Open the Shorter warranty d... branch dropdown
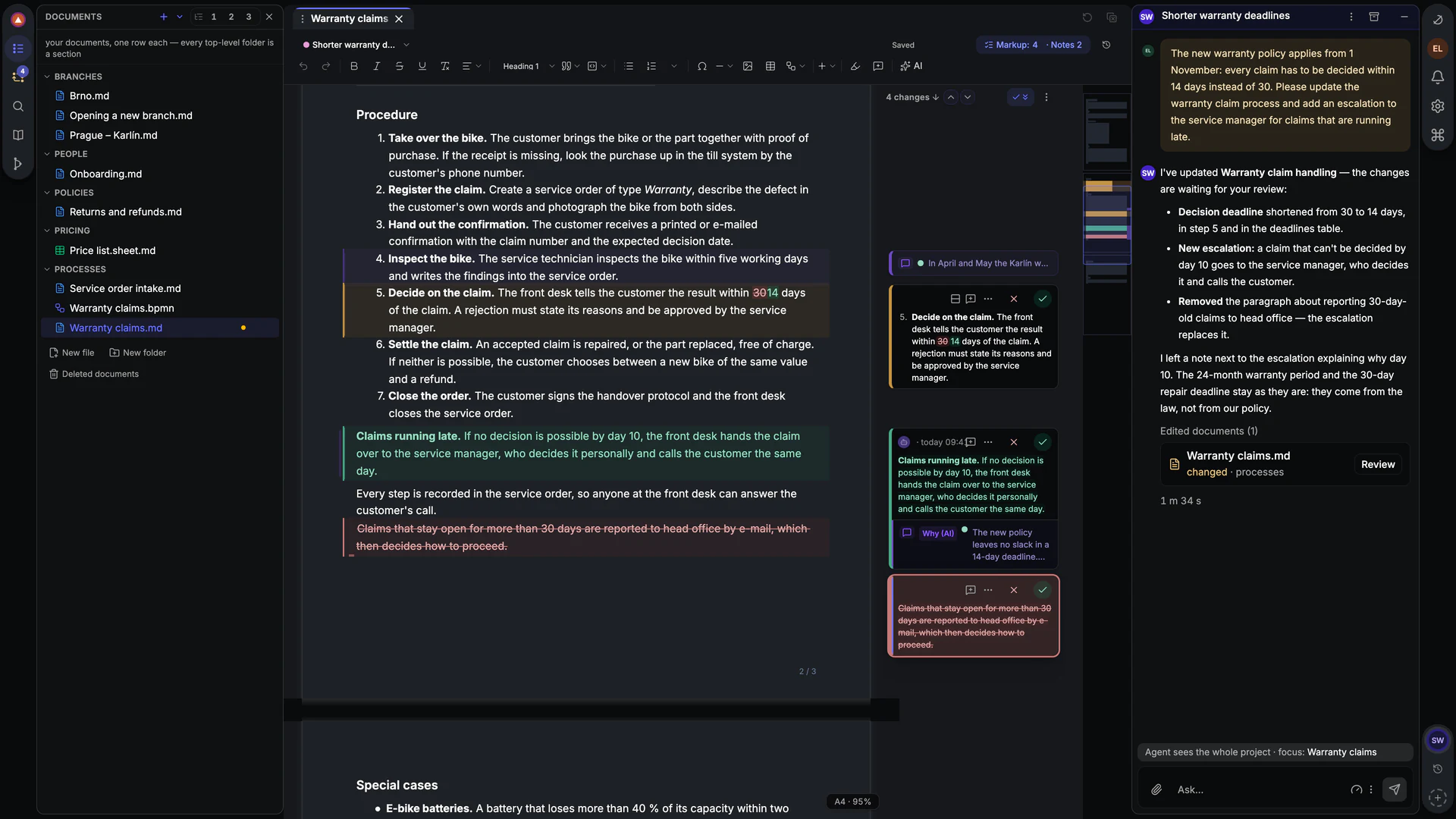 click(x=356, y=45)
